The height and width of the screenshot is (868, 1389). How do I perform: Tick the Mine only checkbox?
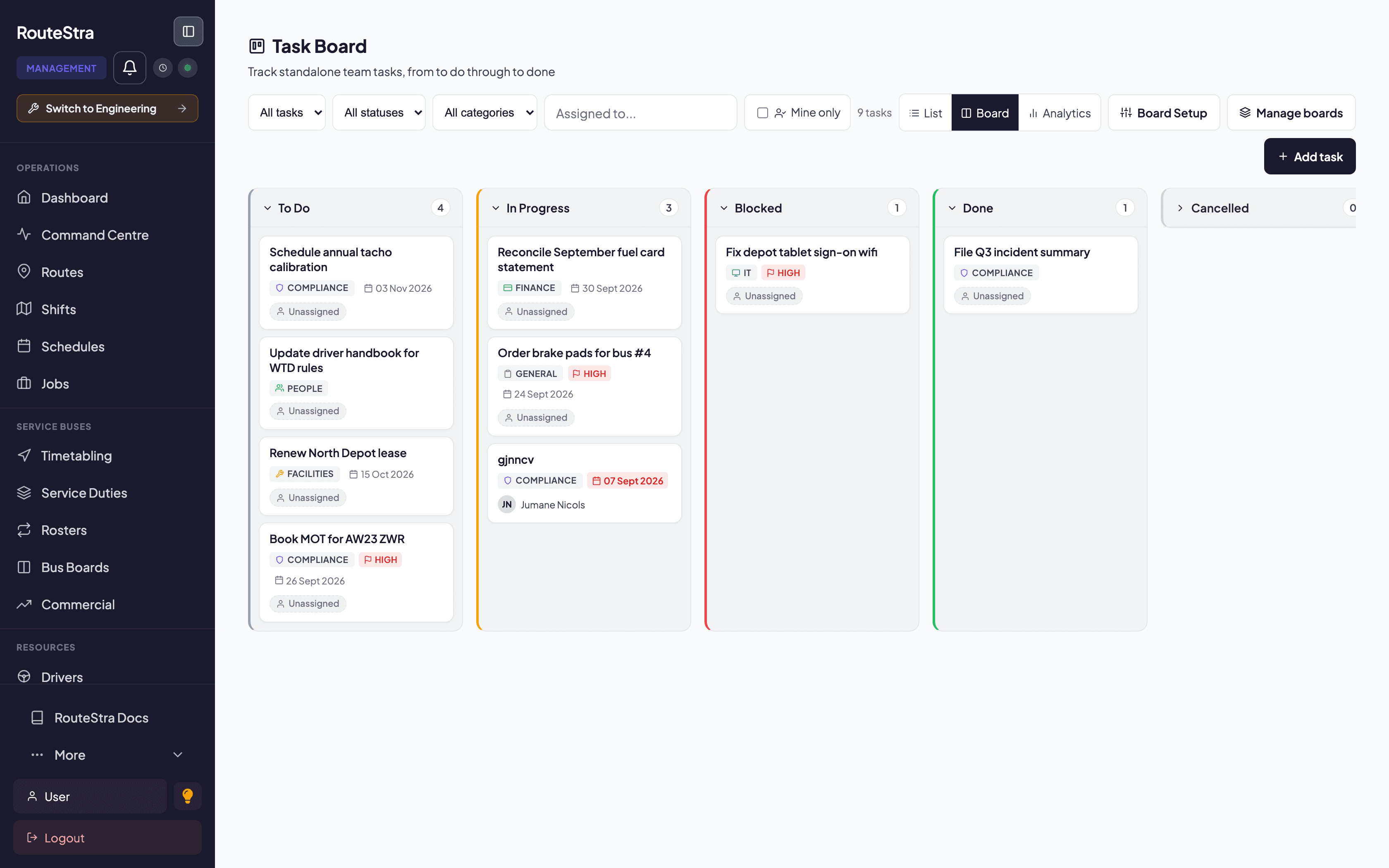762,112
